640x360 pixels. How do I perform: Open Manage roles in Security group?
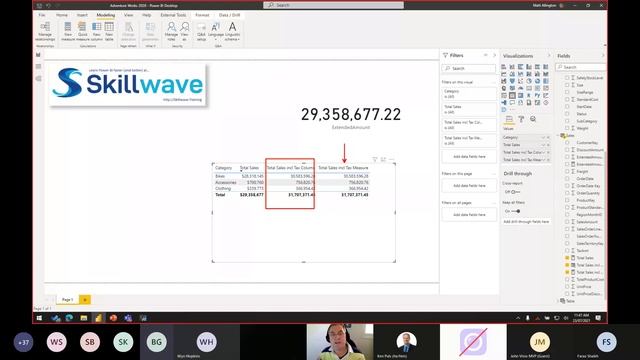tap(171, 31)
